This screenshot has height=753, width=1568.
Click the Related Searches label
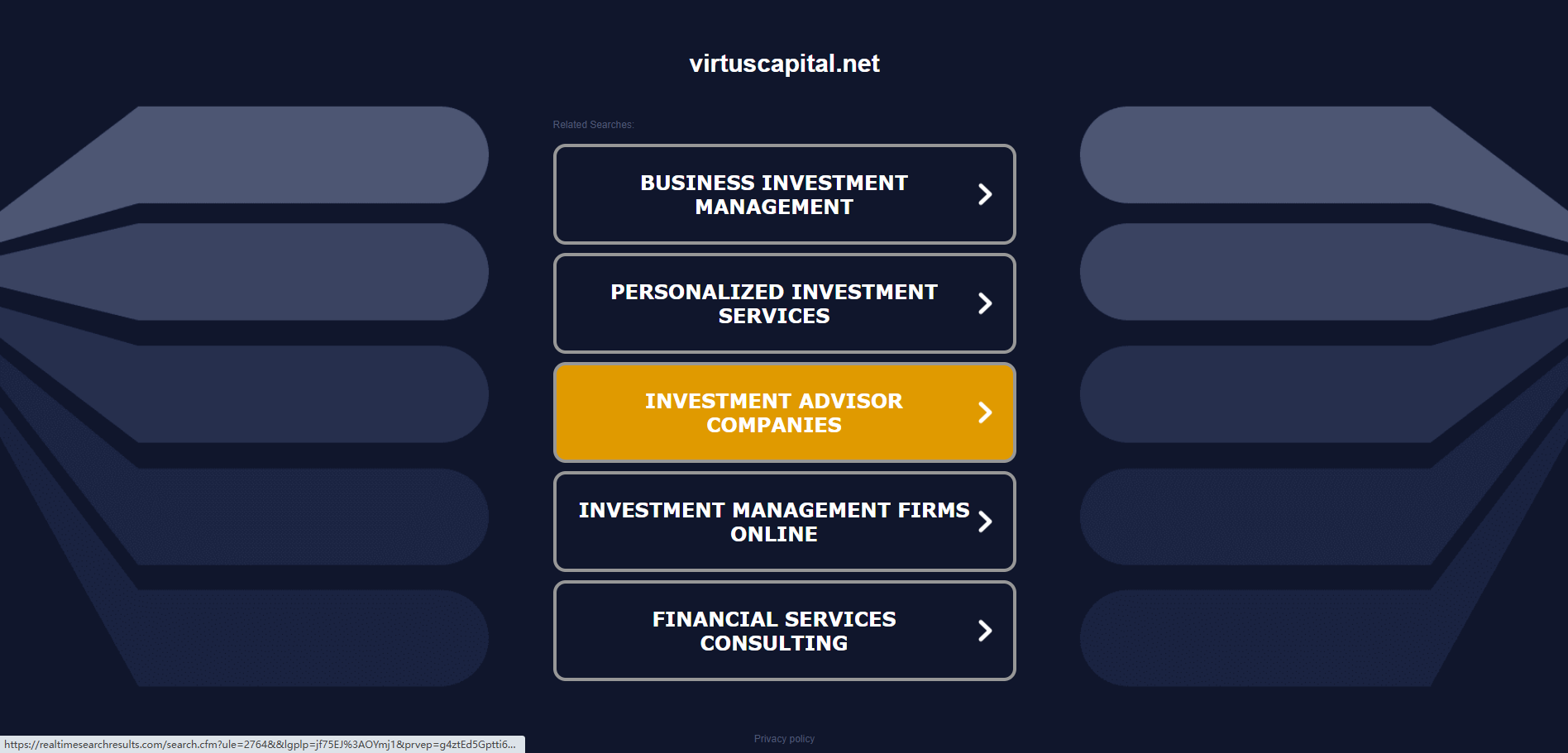[x=593, y=125]
